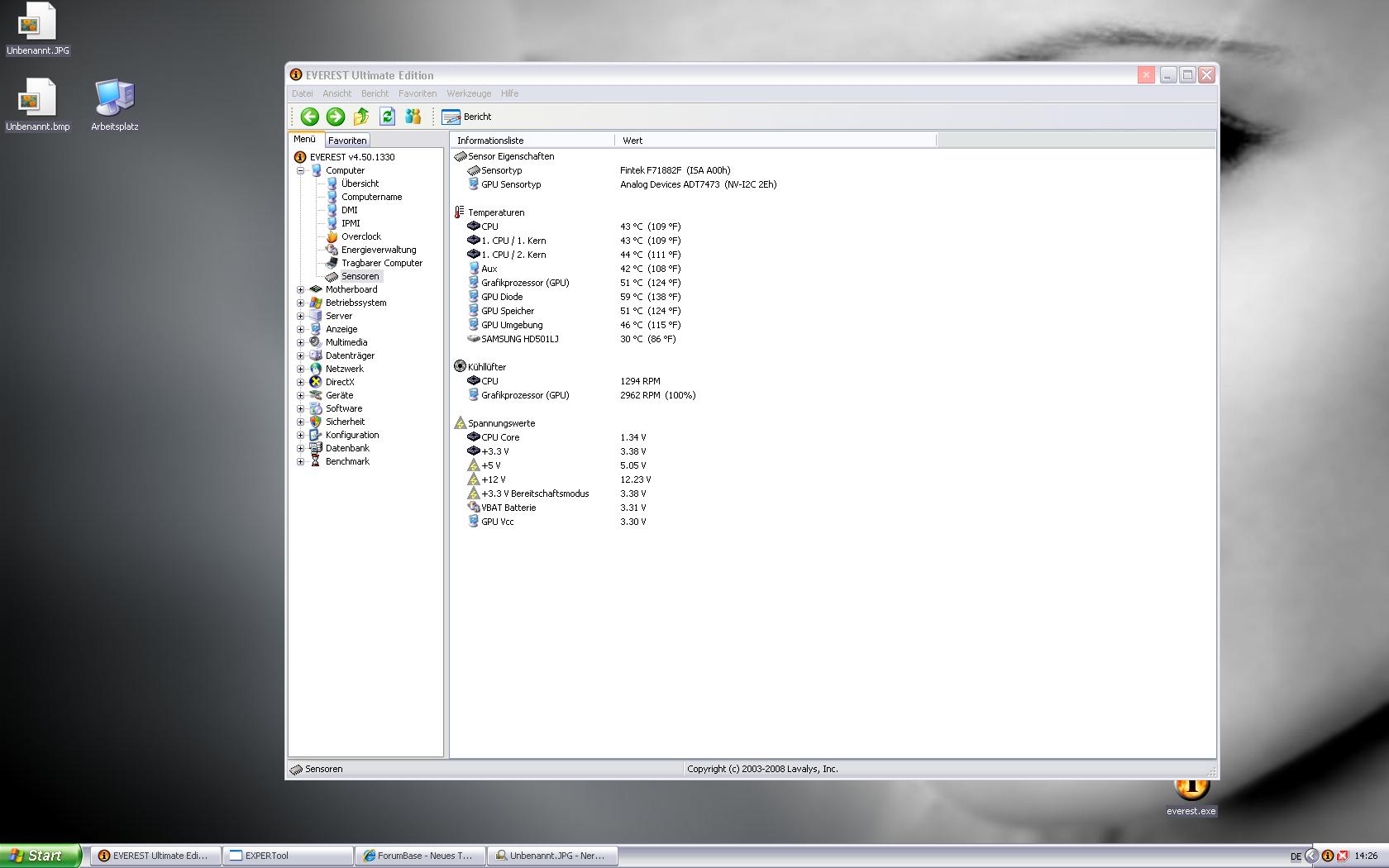This screenshot has height=868, width=1389.
Task: Click the Informationsliste column header
Action: pyautogui.click(x=532, y=141)
